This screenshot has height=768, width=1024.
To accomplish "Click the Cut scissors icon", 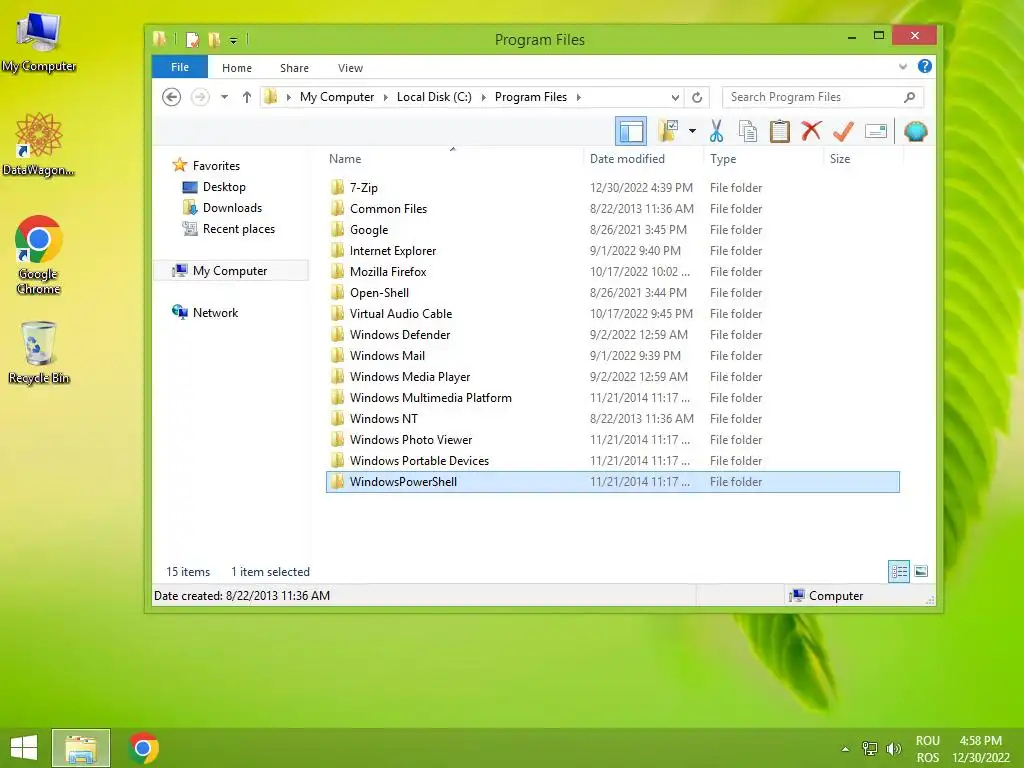I will [716, 131].
